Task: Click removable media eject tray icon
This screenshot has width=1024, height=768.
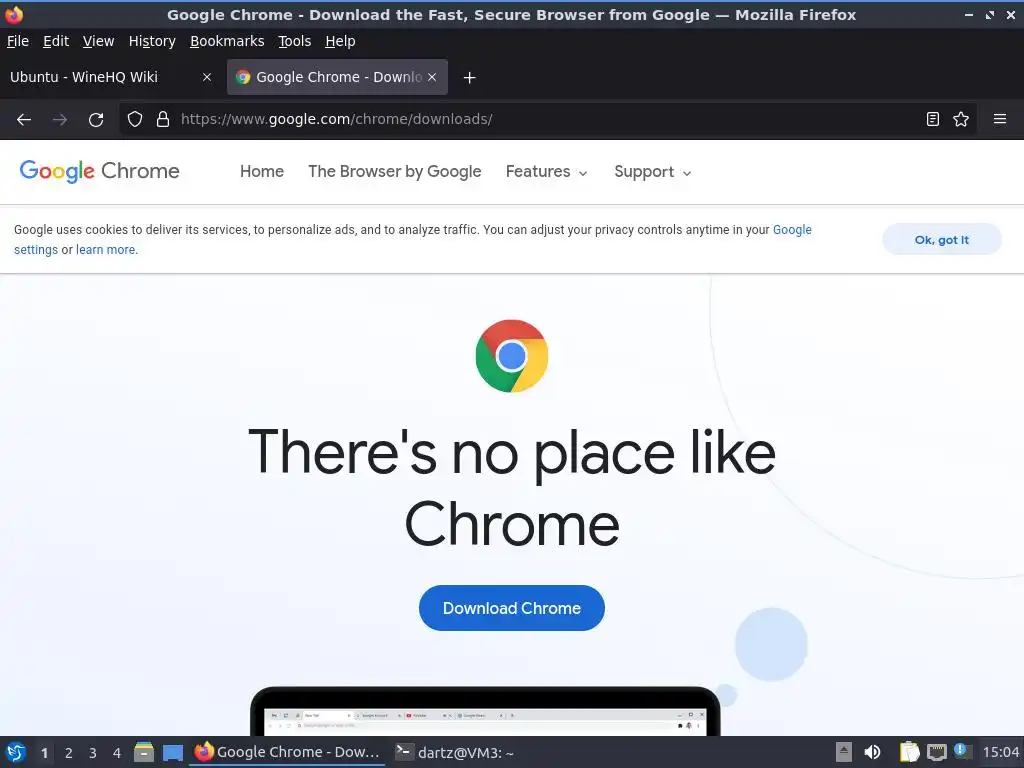Action: coord(844,752)
